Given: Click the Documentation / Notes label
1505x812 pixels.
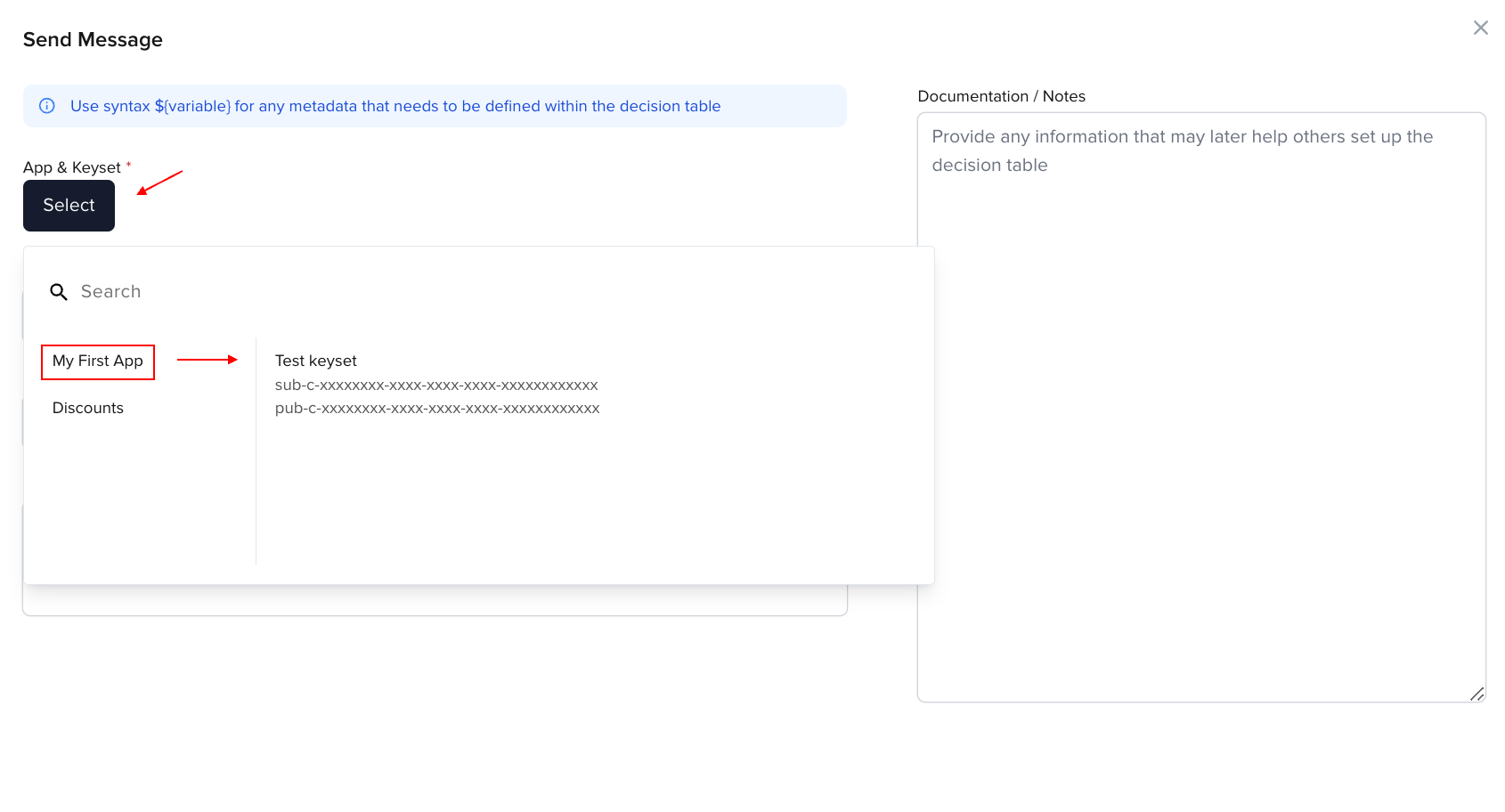Looking at the screenshot, I should tap(1001, 96).
